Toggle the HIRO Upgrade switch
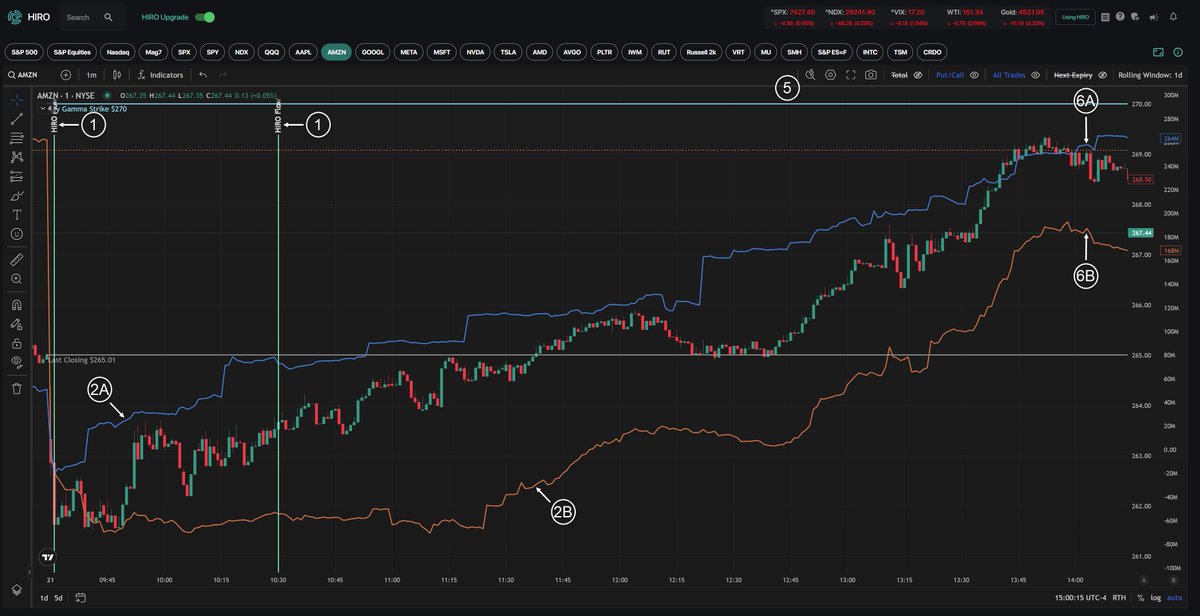Screen dimensions: 1200x616 205,17
